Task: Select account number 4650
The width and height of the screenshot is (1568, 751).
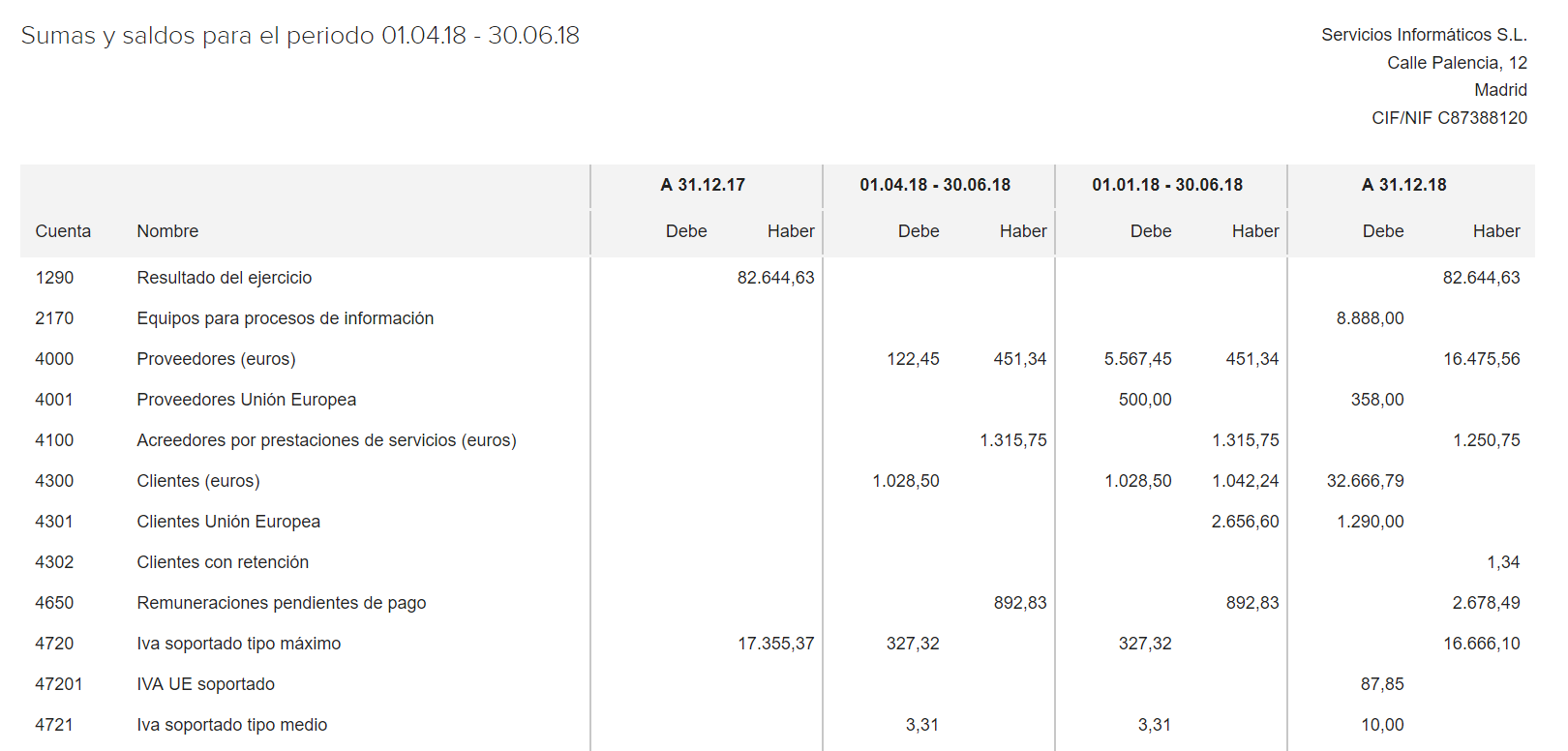Action: (54, 603)
